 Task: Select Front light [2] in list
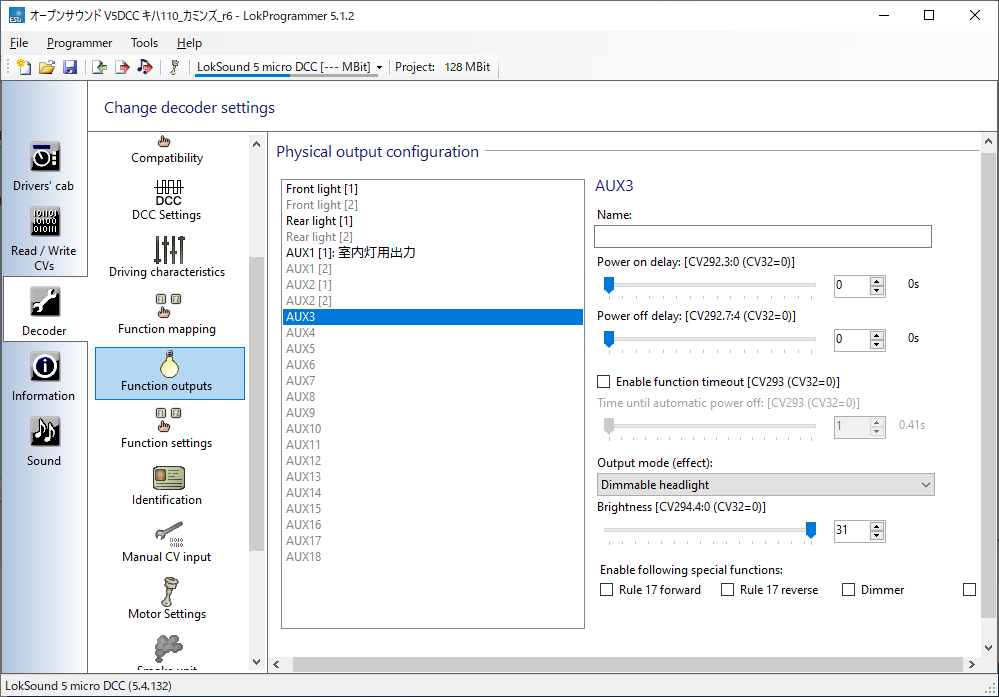(x=433, y=205)
